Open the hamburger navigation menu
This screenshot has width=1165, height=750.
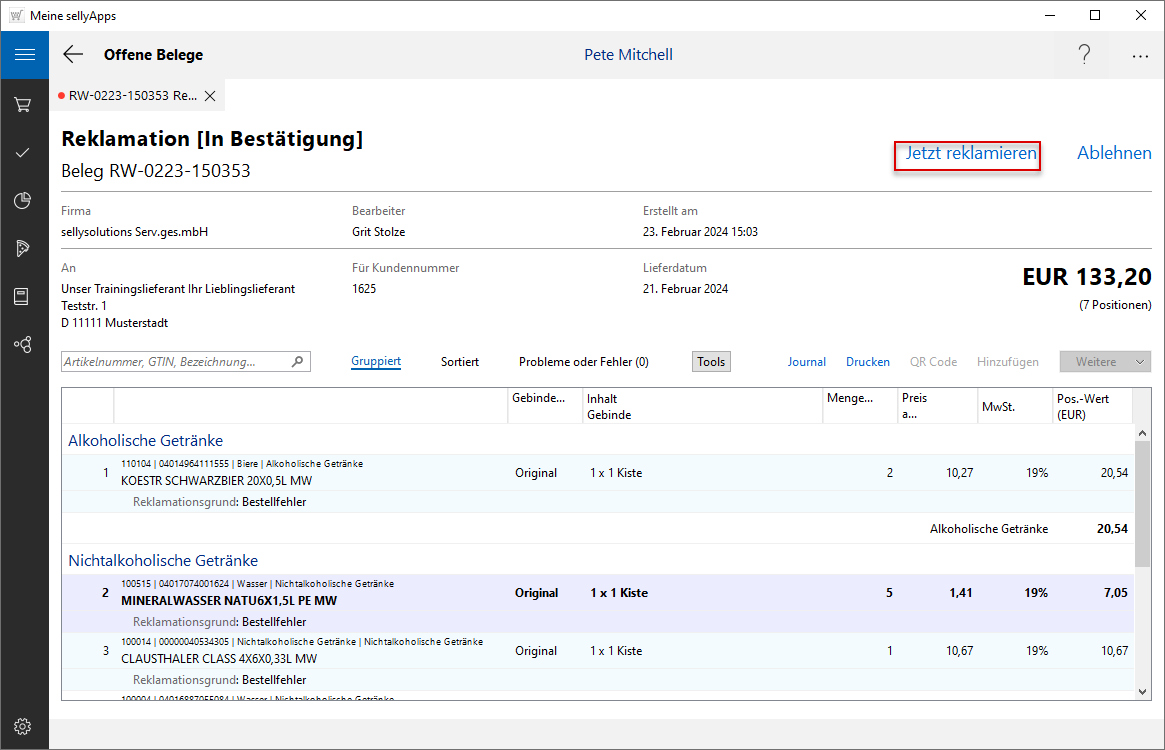[x=24, y=55]
